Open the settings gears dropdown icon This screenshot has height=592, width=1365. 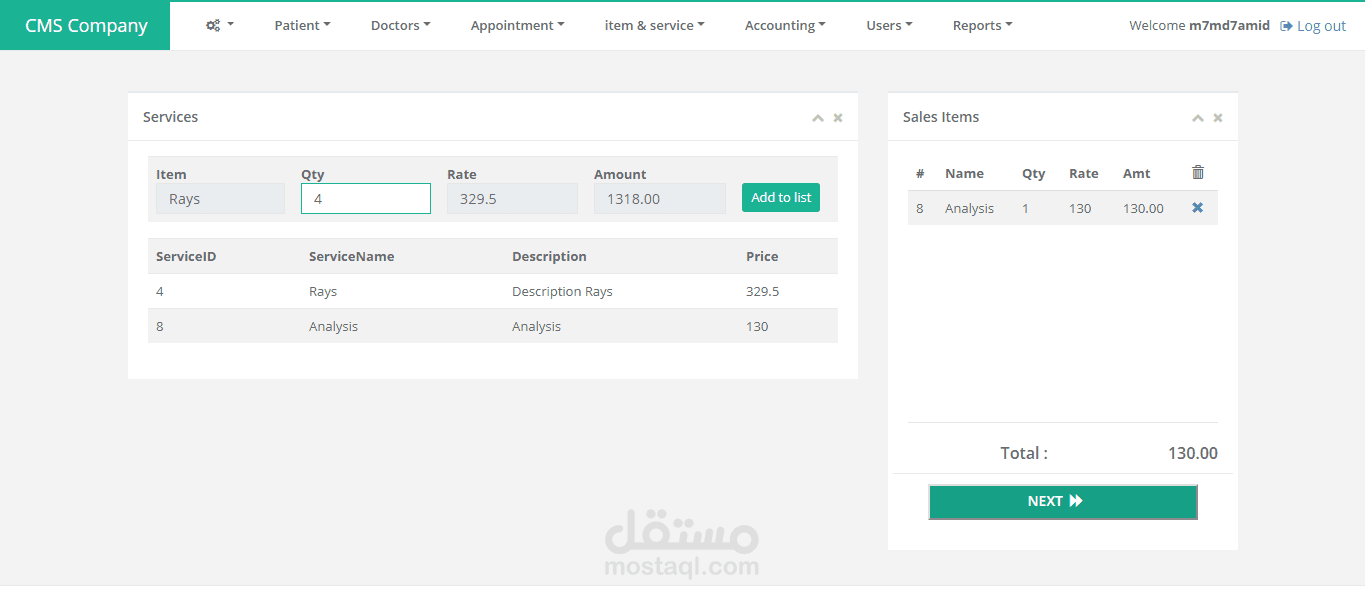219,25
